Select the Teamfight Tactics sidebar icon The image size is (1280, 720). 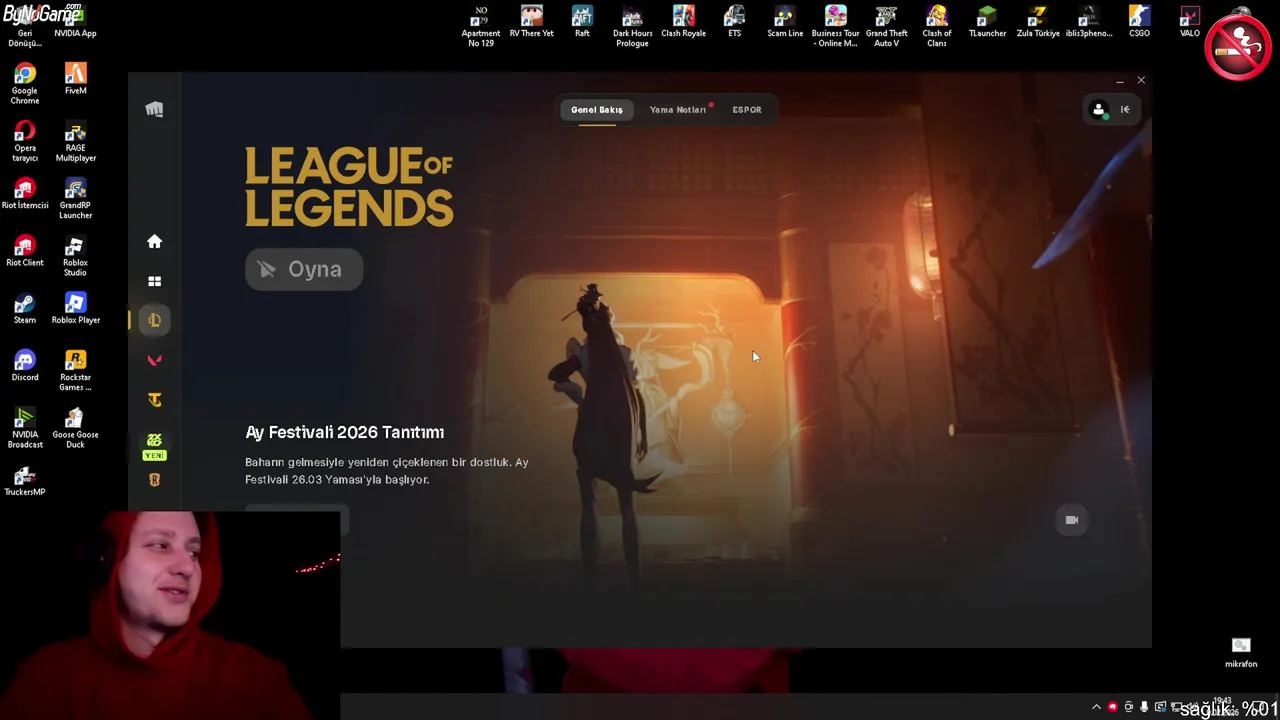click(x=154, y=400)
